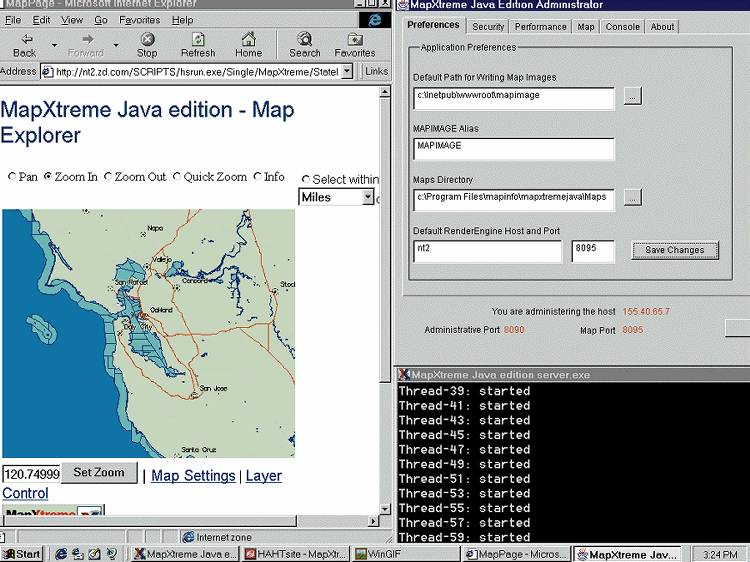Click the Maps Directory input field
The height and width of the screenshot is (562, 750).
514,200
